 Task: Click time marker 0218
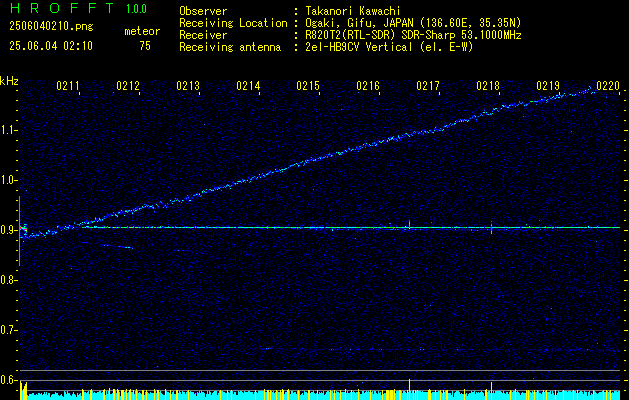click(488, 86)
